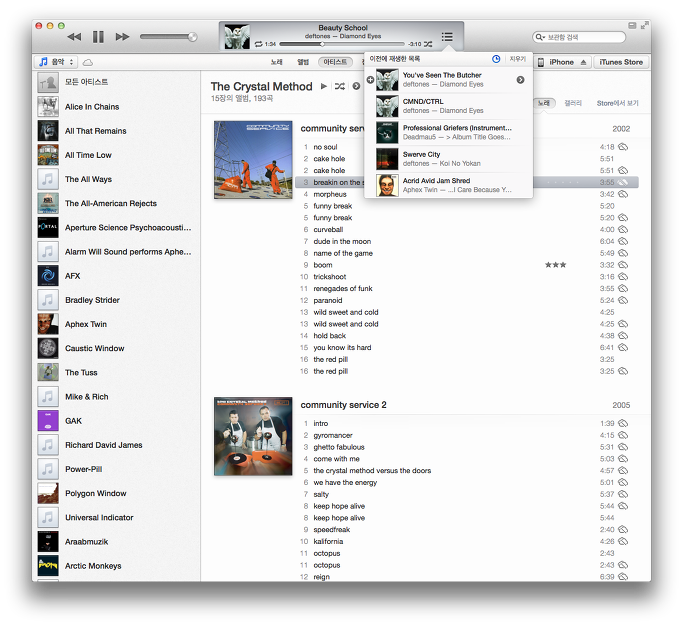Open the iTunes Store button
Image resolution: width=683 pixels, height=626 pixels.
[621, 62]
